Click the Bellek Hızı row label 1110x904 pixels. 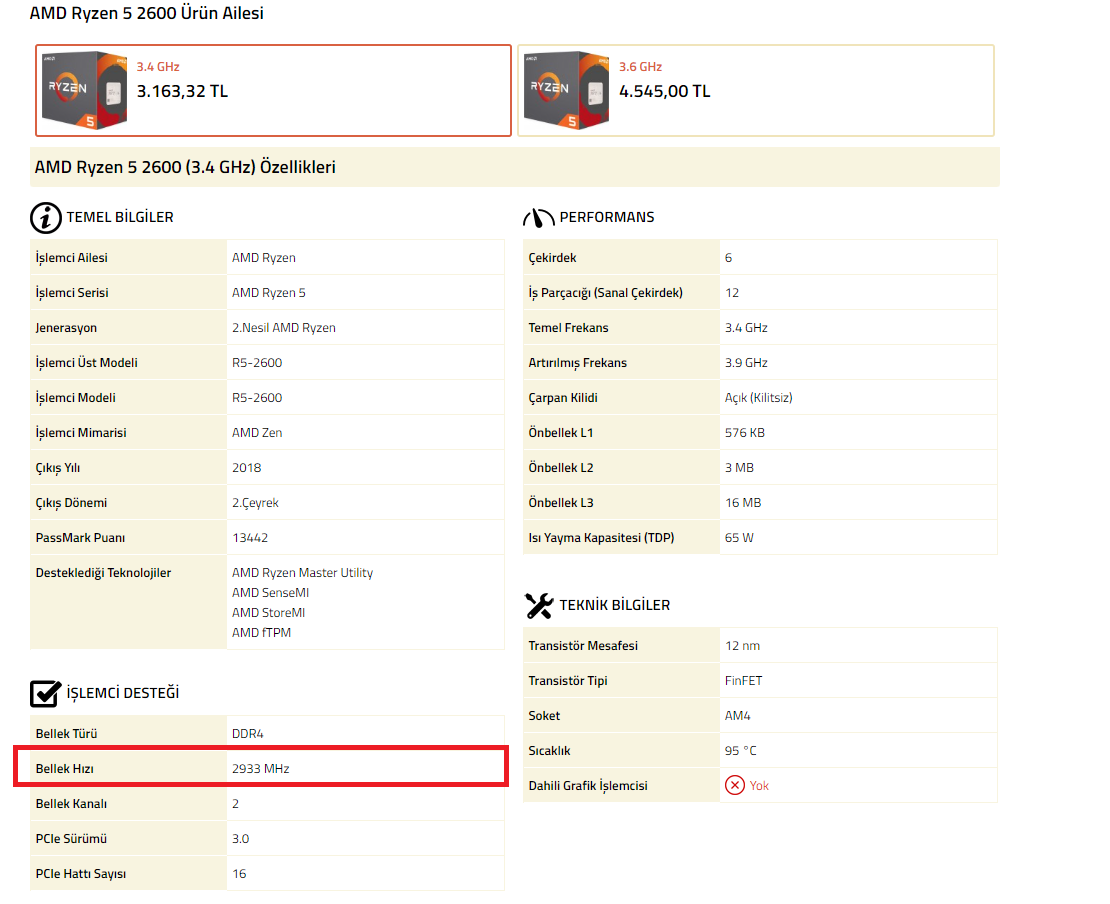[x=64, y=769]
